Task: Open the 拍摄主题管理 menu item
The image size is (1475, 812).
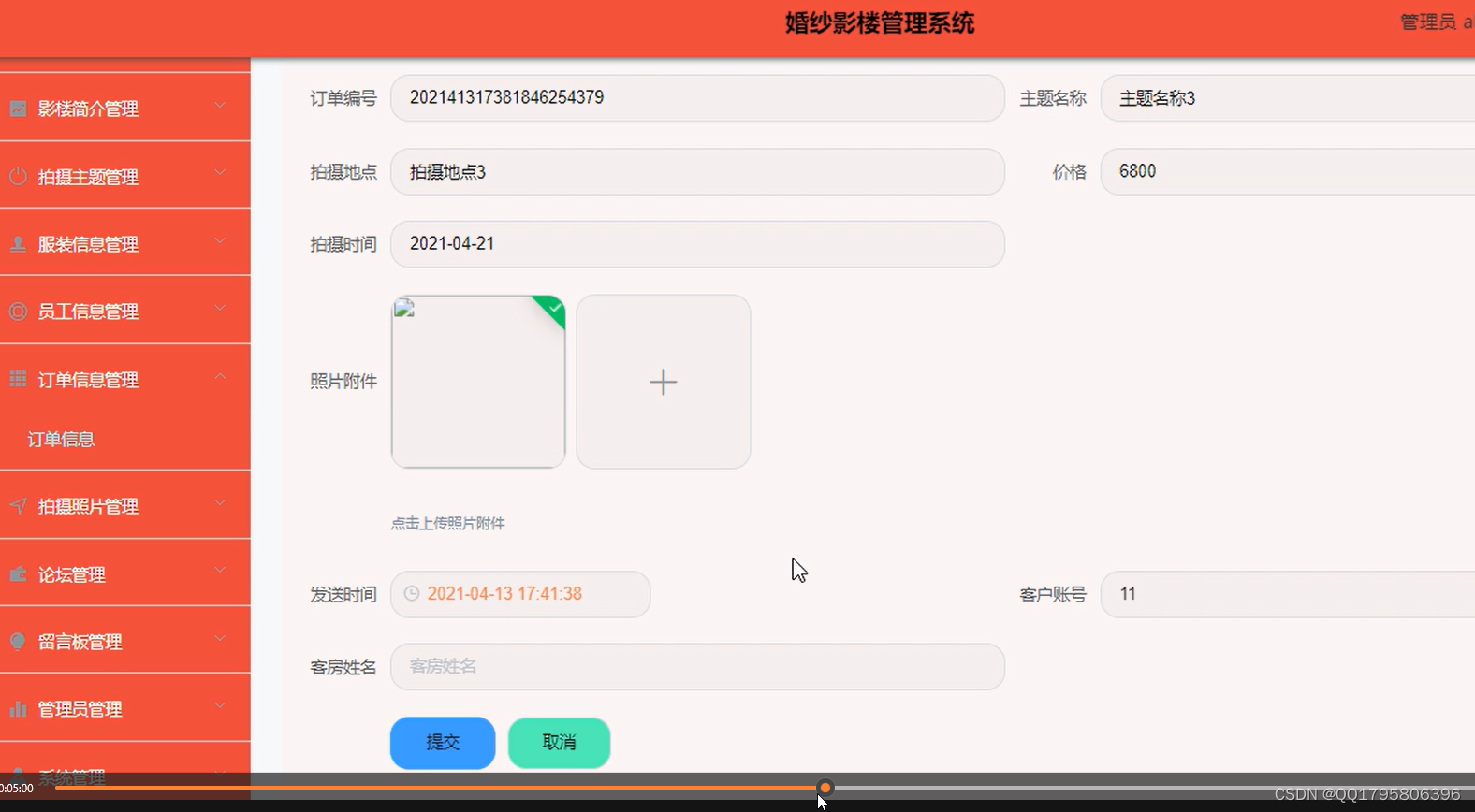Action: (x=124, y=175)
